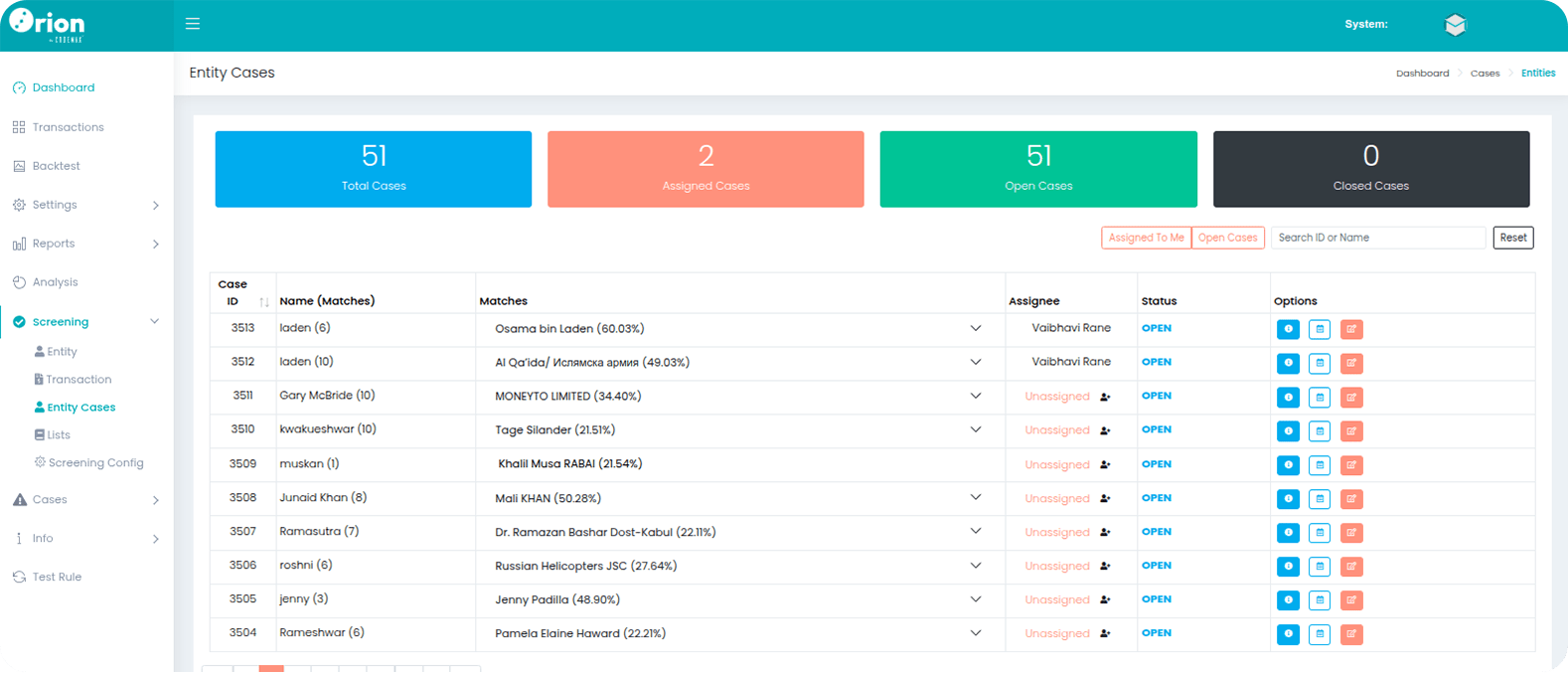Click the edit icon for case 3506

(x=1351, y=567)
